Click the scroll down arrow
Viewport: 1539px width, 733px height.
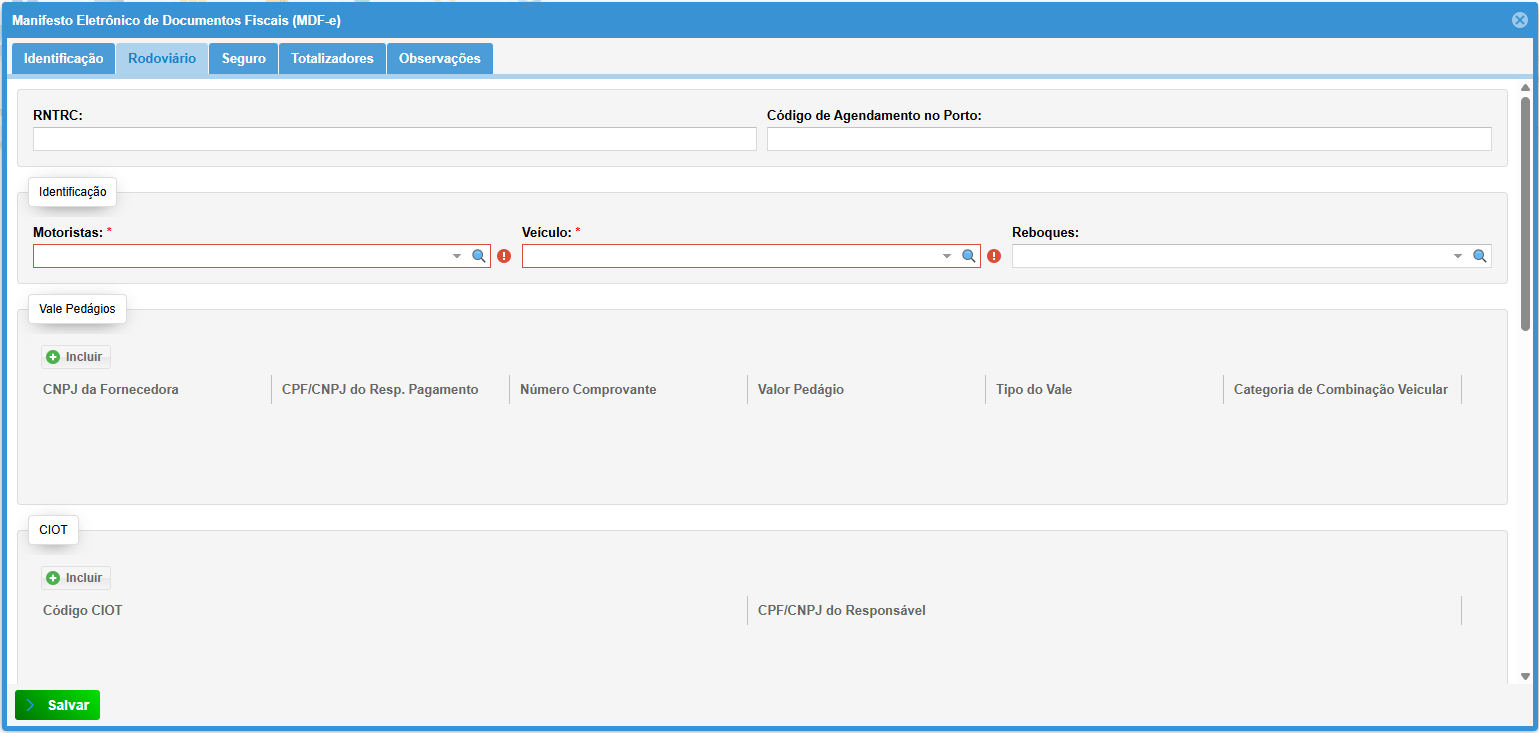[x=1525, y=677]
